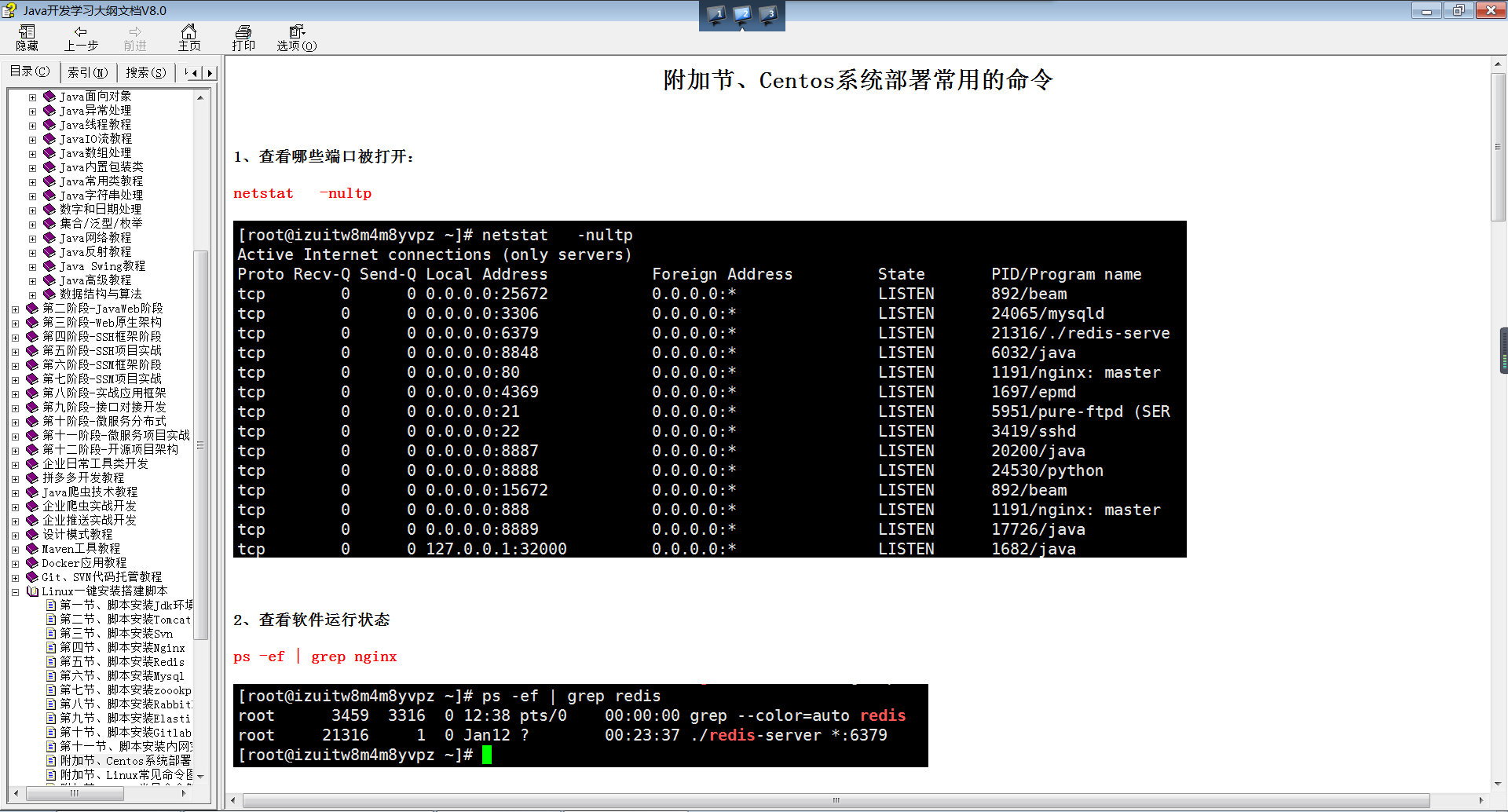1508x812 pixels.
Task: Click the red ps -ef | grep nginx text
Action: (x=315, y=657)
